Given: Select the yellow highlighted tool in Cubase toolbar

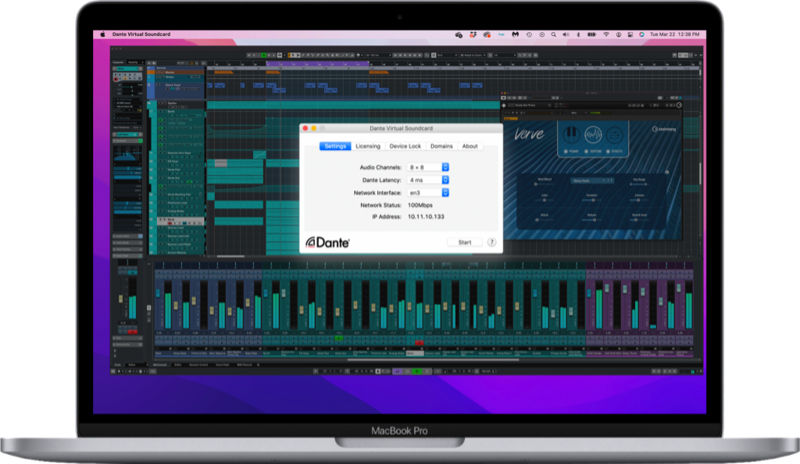Looking at the screenshot, I should tap(290, 55).
